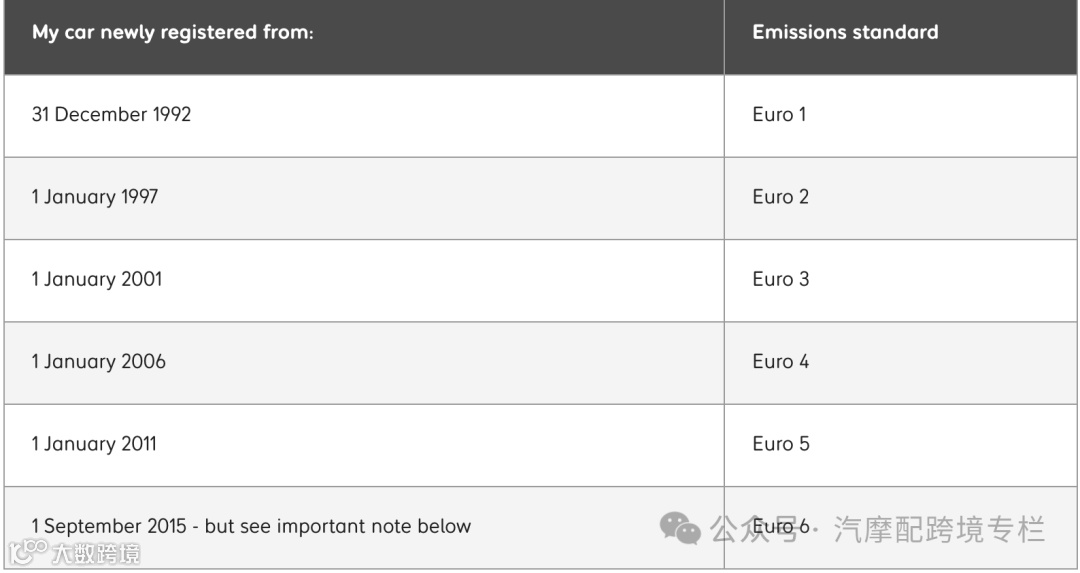
Task: Click the 汽摩配跨境专栏 watermark text
Action: [938, 528]
